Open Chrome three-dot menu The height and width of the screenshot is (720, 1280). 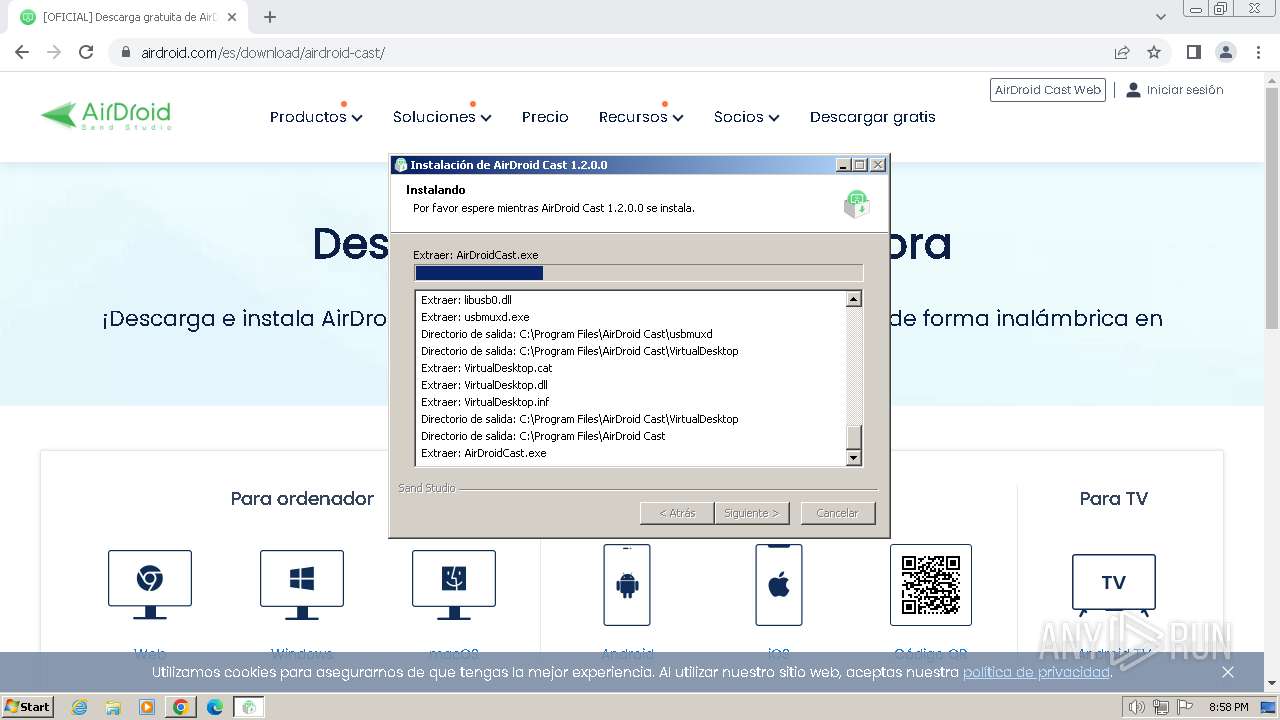(x=1258, y=52)
